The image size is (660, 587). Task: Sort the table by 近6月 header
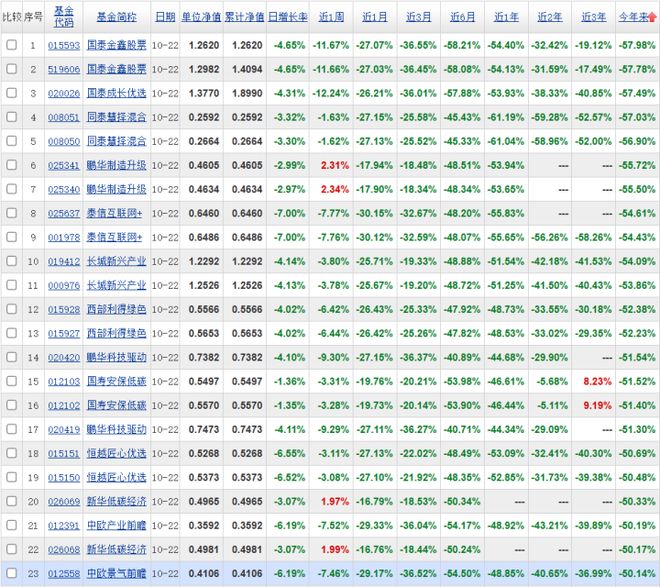tap(463, 17)
